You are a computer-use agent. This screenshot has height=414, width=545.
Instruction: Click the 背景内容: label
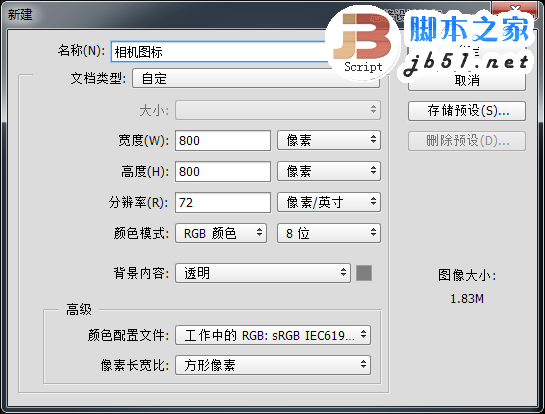coord(141,273)
